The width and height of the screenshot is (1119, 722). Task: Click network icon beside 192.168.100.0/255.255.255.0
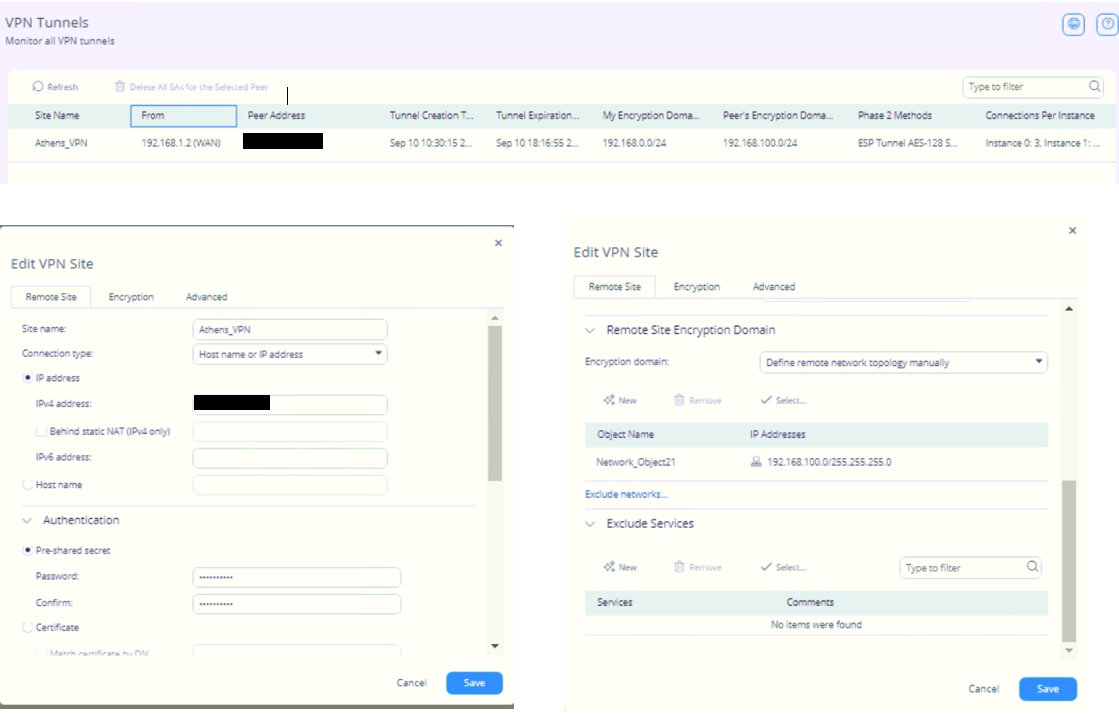756,462
